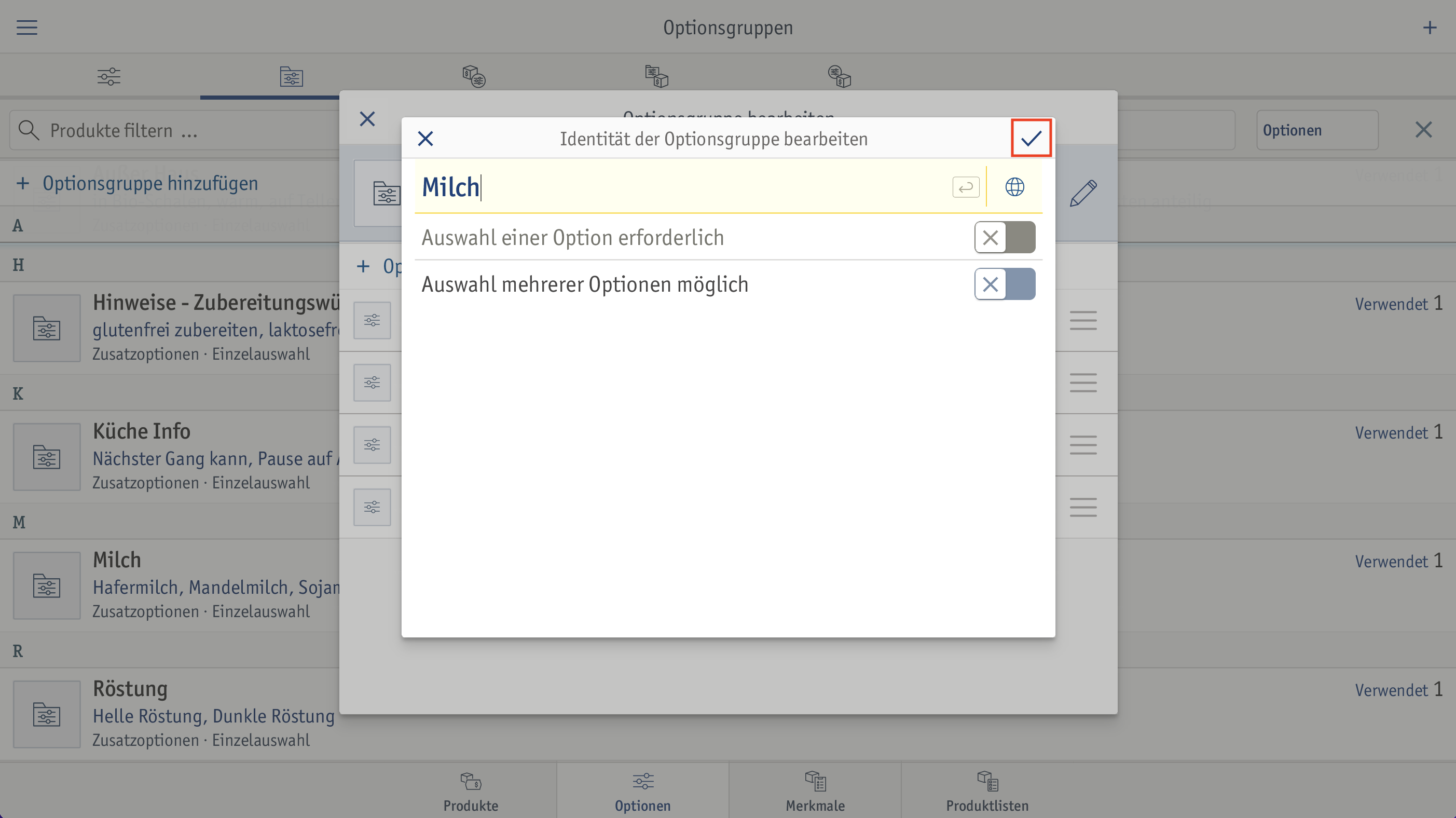This screenshot has height=818, width=1456.
Task: Go to Optionen bottom tab
Action: pyautogui.click(x=643, y=792)
